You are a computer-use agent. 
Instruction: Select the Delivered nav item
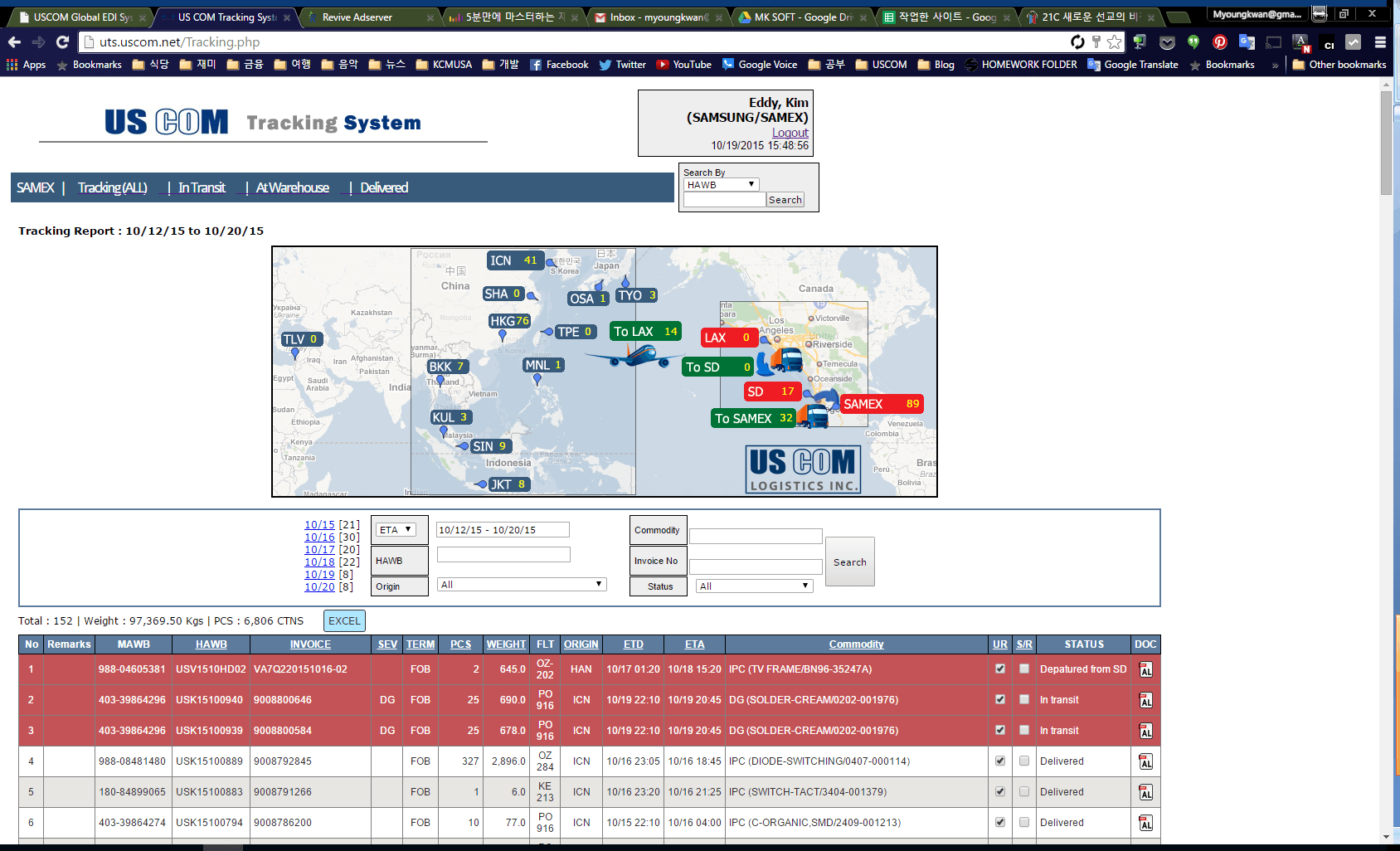coord(384,187)
